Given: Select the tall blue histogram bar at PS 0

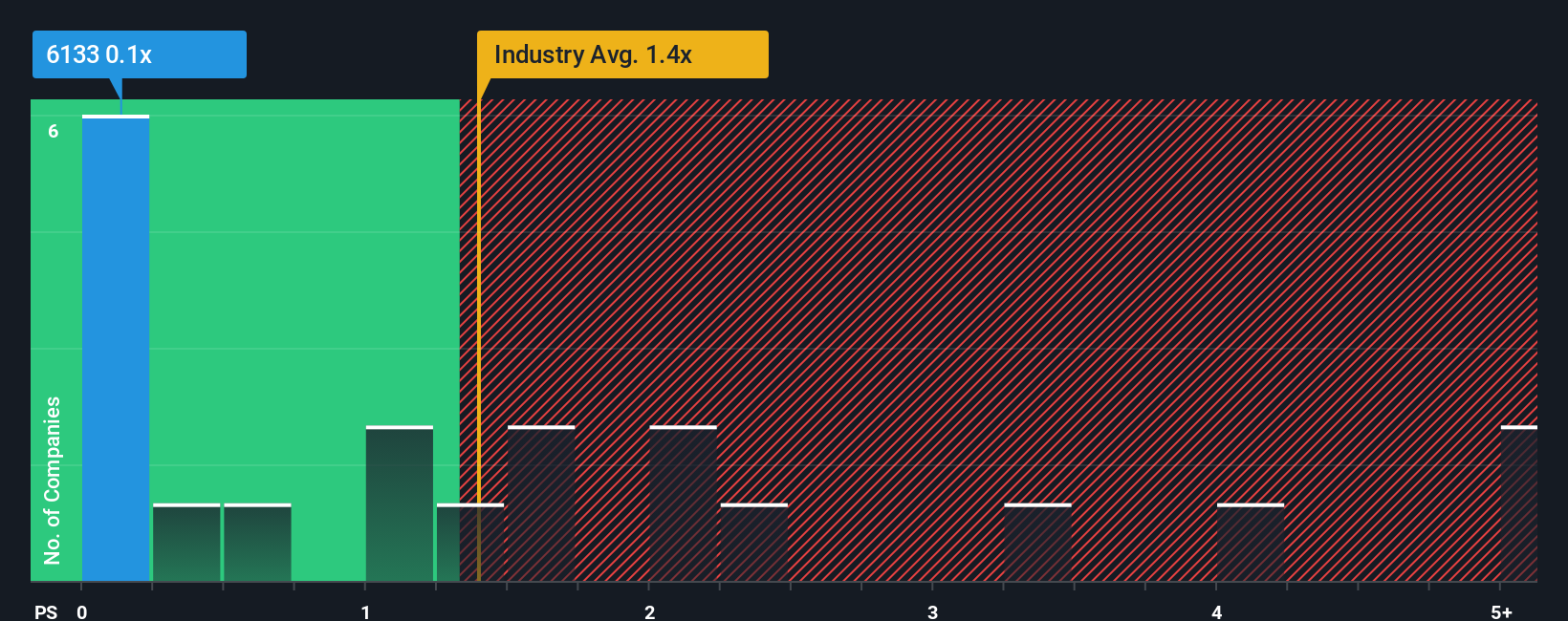Looking at the screenshot, I should [116, 348].
